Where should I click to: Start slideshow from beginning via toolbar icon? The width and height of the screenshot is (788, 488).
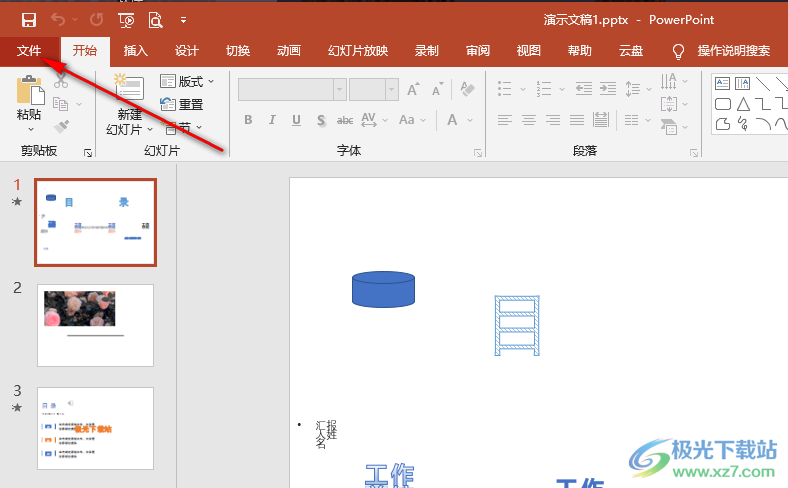coord(126,20)
